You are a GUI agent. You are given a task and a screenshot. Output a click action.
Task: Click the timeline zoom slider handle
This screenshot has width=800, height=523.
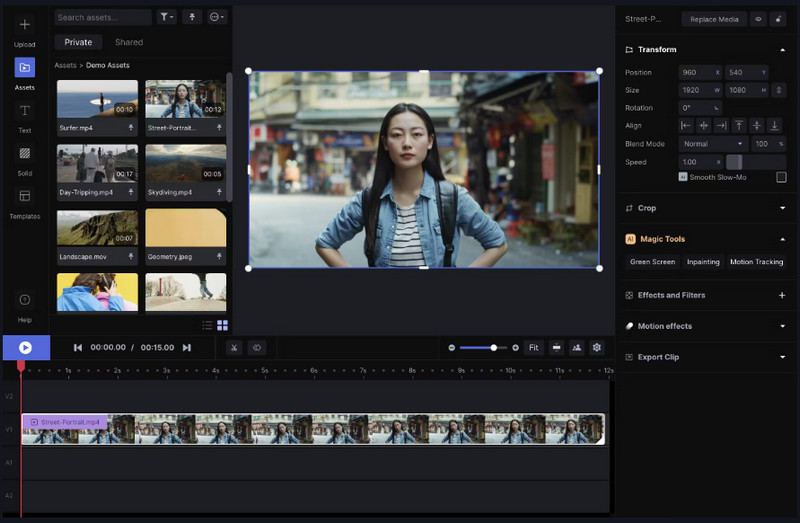[x=493, y=347]
